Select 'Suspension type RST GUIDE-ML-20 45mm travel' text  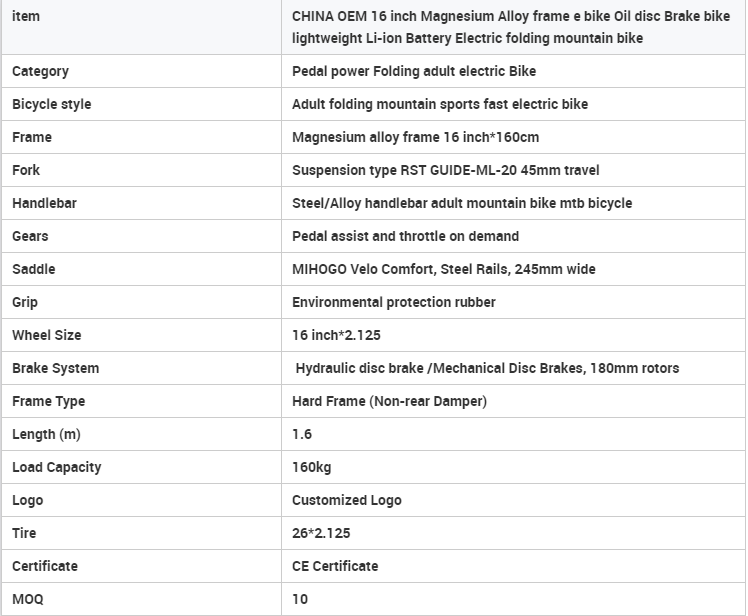pyautogui.click(x=445, y=170)
